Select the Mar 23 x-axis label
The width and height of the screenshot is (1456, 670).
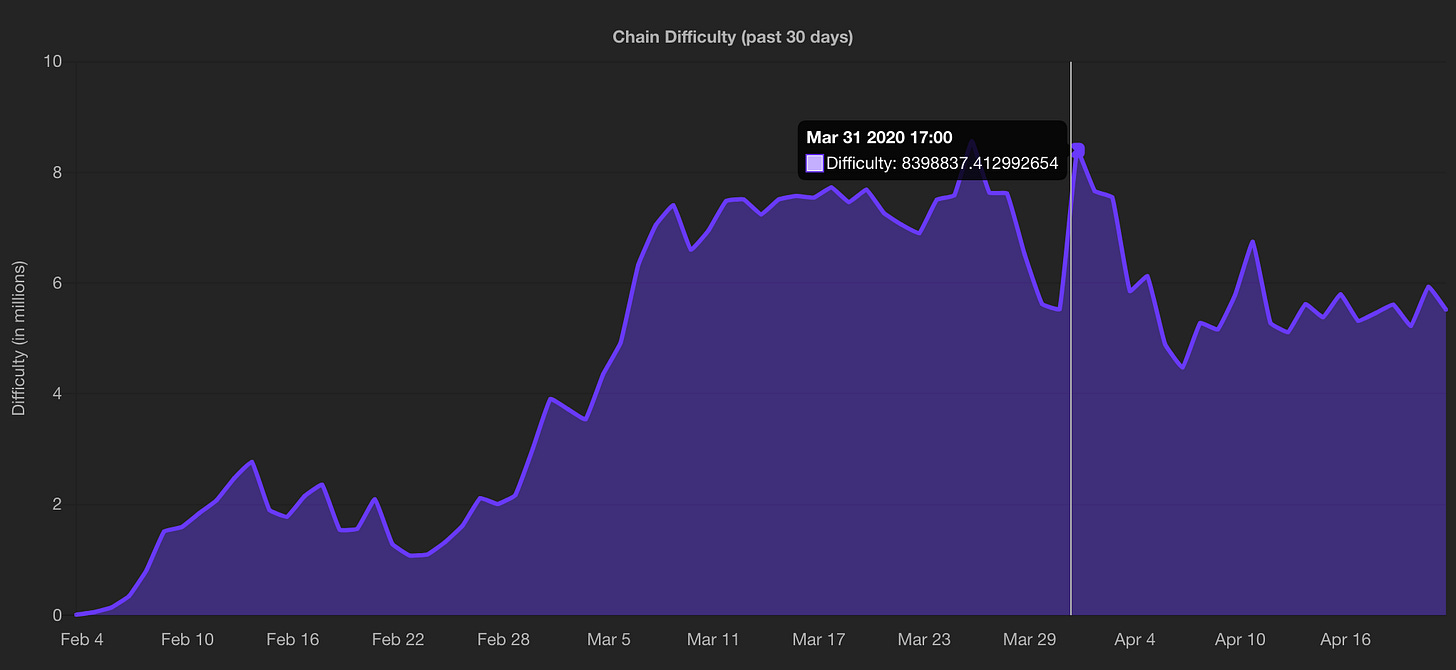coord(925,639)
